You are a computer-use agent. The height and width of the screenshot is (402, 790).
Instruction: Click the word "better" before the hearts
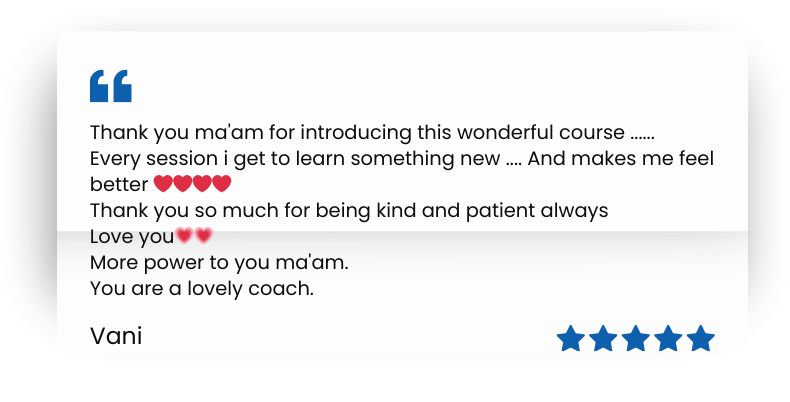pyautogui.click(x=120, y=184)
